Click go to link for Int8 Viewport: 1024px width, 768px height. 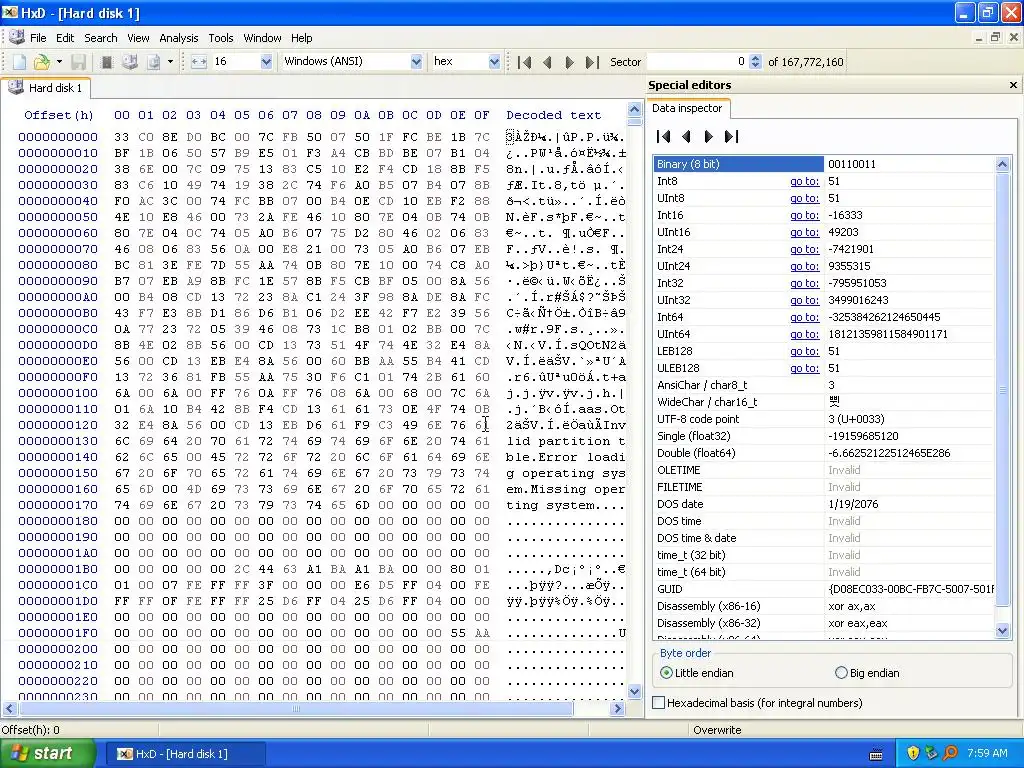point(805,181)
